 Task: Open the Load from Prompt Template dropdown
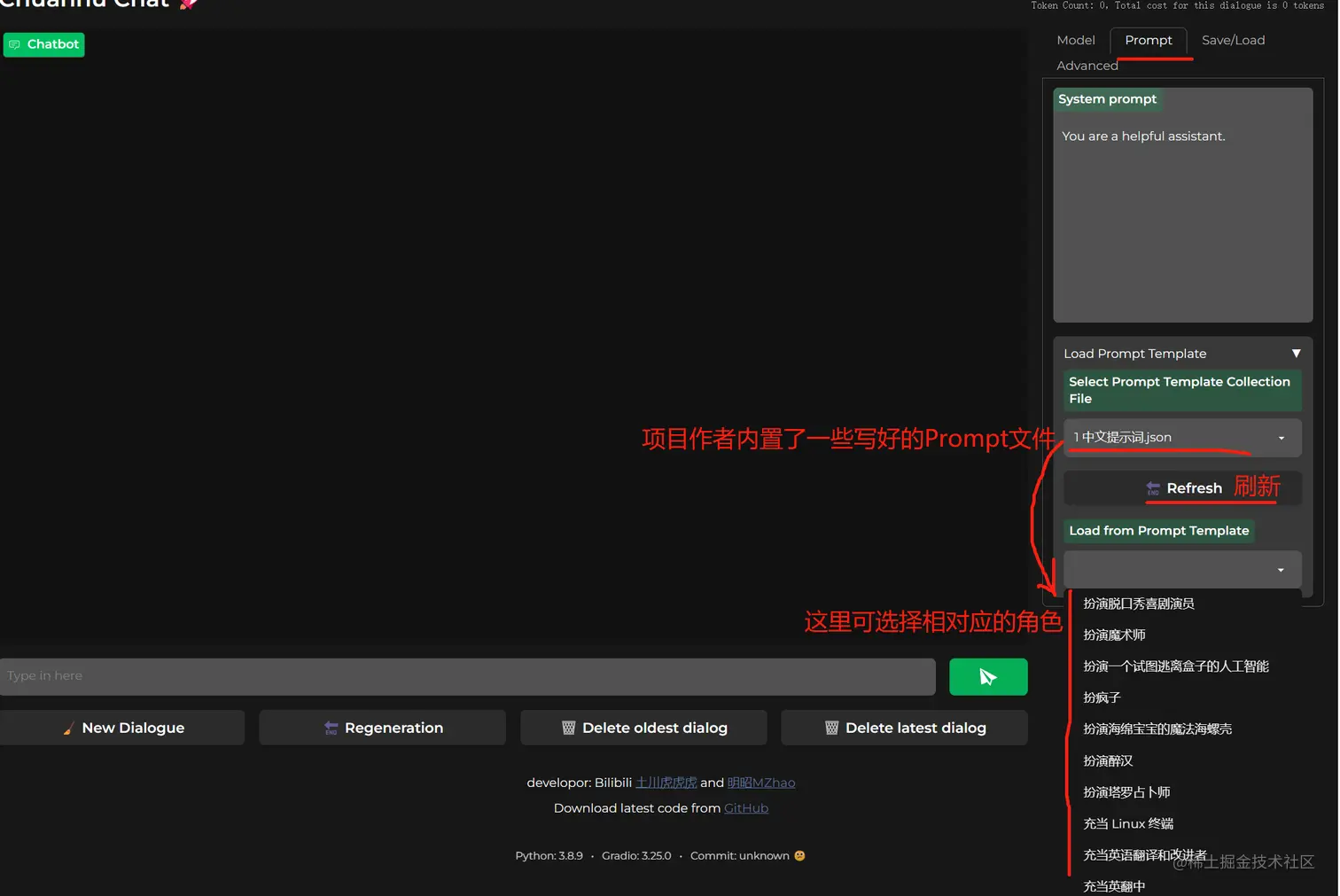pyautogui.click(x=1182, y=570)
